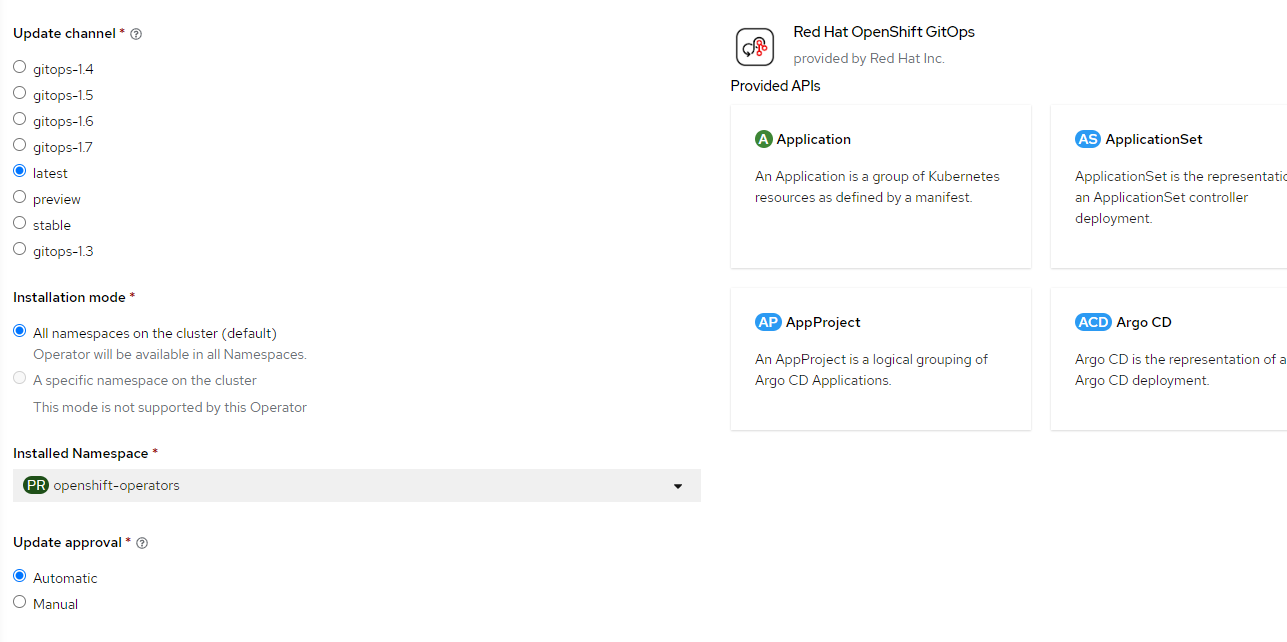Click the Provided APIs heading
1287x642 pixels.
[x=775, y=86]
